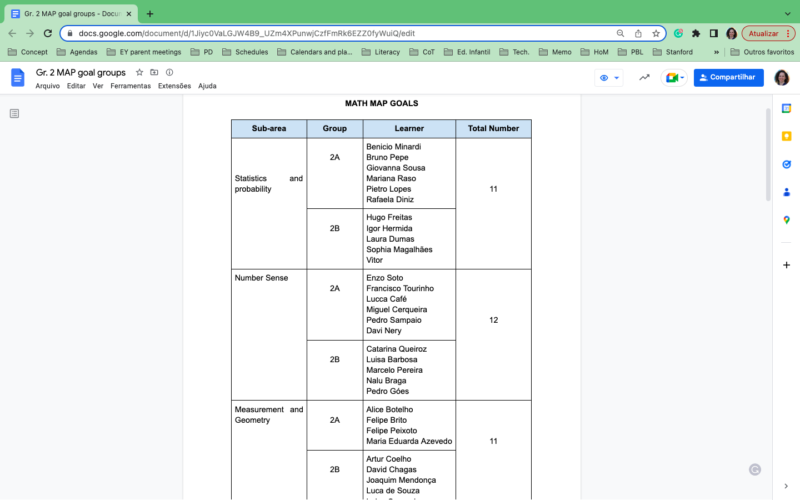Open Google Tasks in the side panel
Viewport: 800px width, 500px height.
pyautogui.click(x=786, y=164)
